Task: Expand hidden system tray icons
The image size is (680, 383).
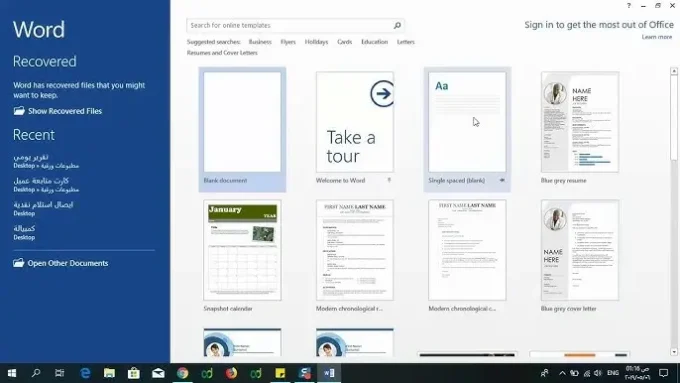Action: [562, 373]
